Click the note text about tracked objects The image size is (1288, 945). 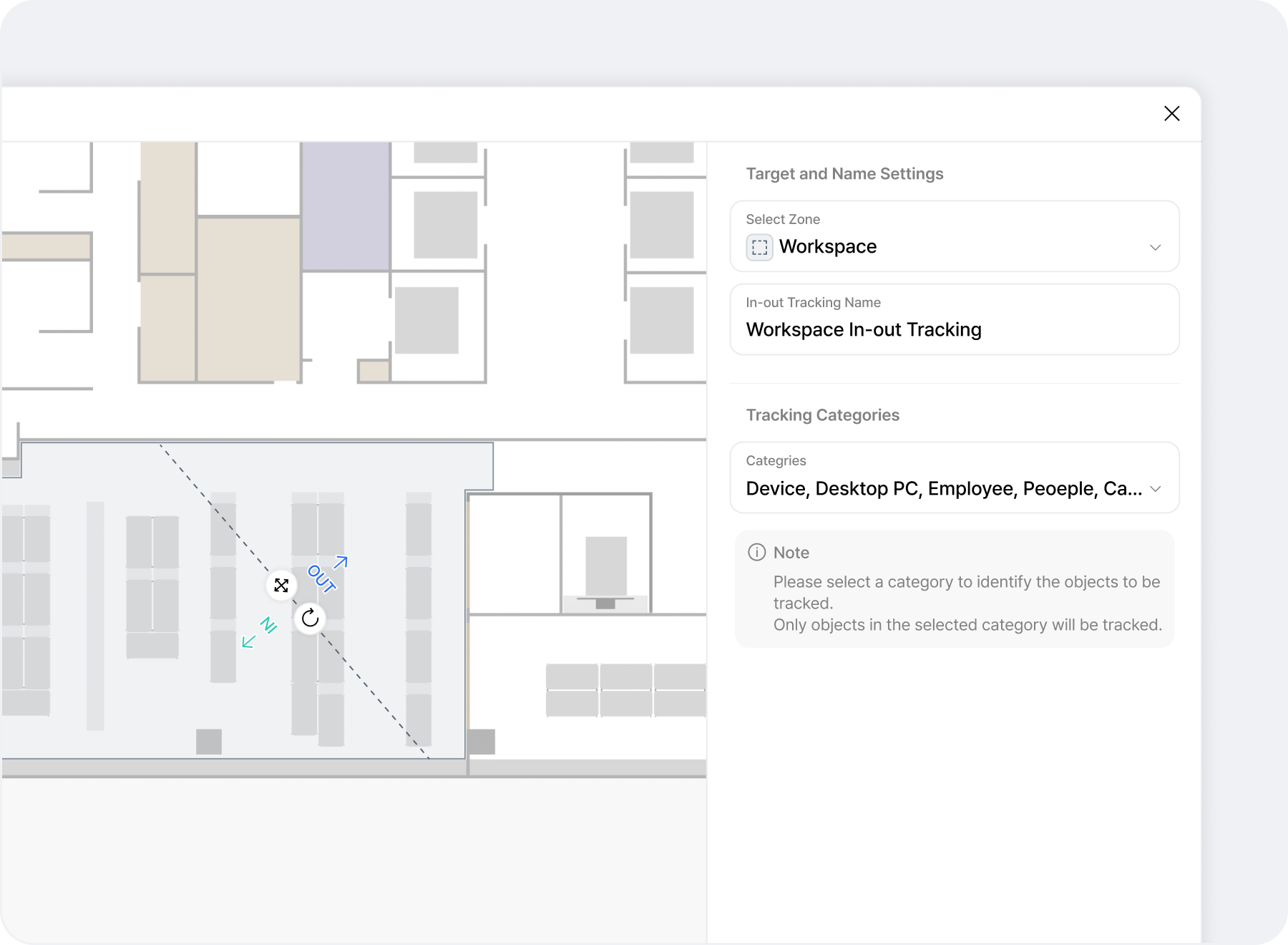(x=967, y=603)
